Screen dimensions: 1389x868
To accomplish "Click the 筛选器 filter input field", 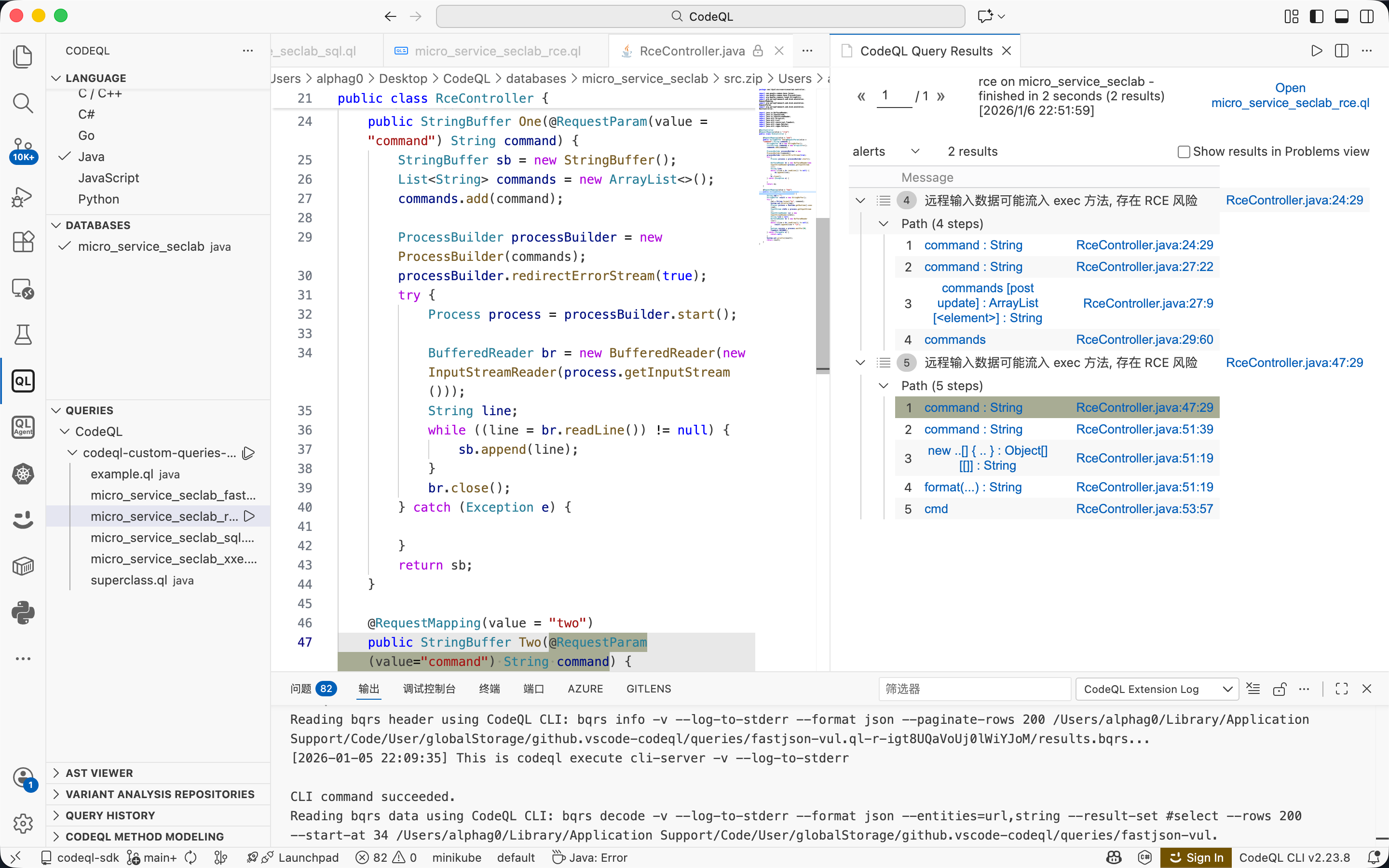I will [973, 689].
